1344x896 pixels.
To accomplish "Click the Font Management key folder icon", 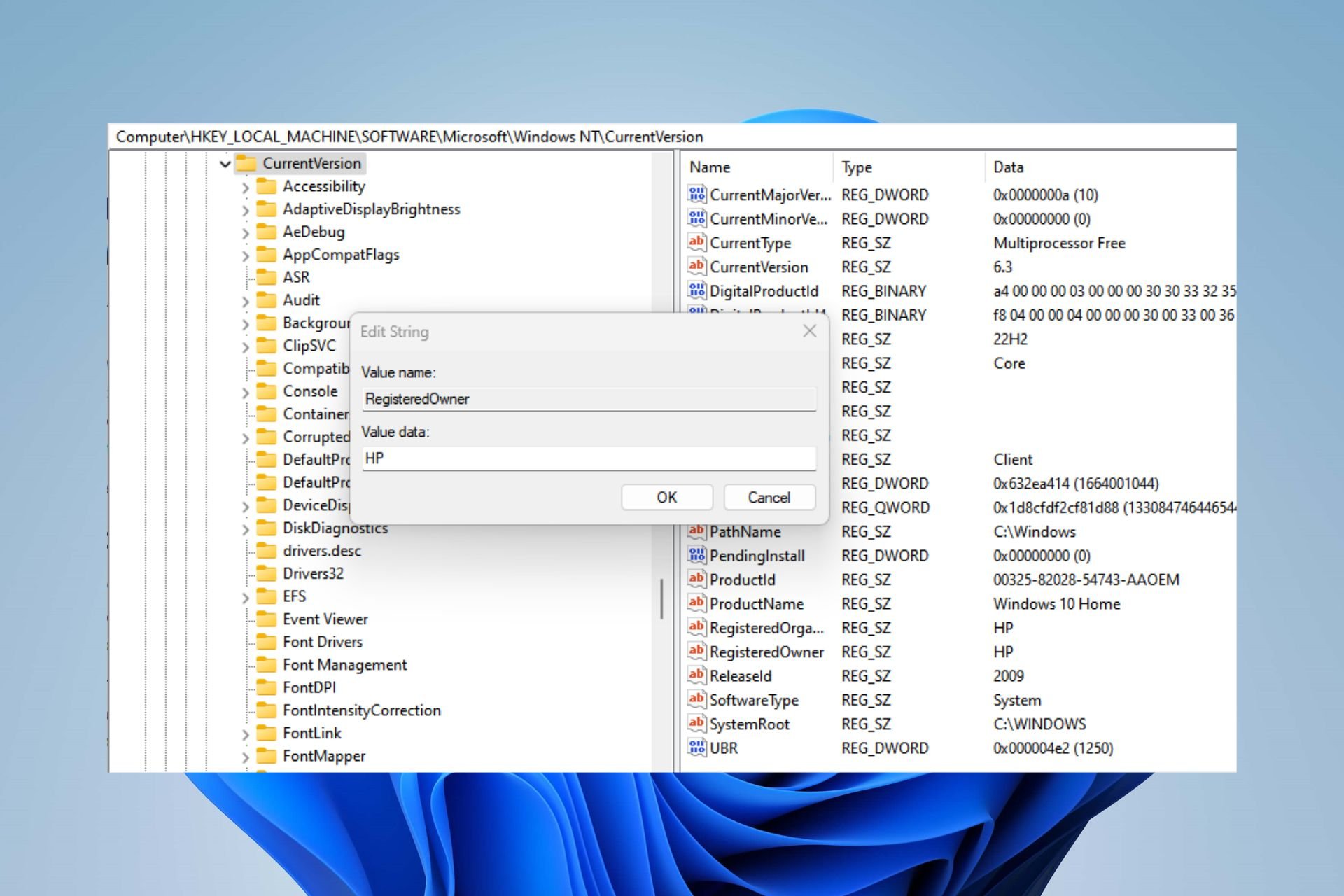I will point(266,664).
